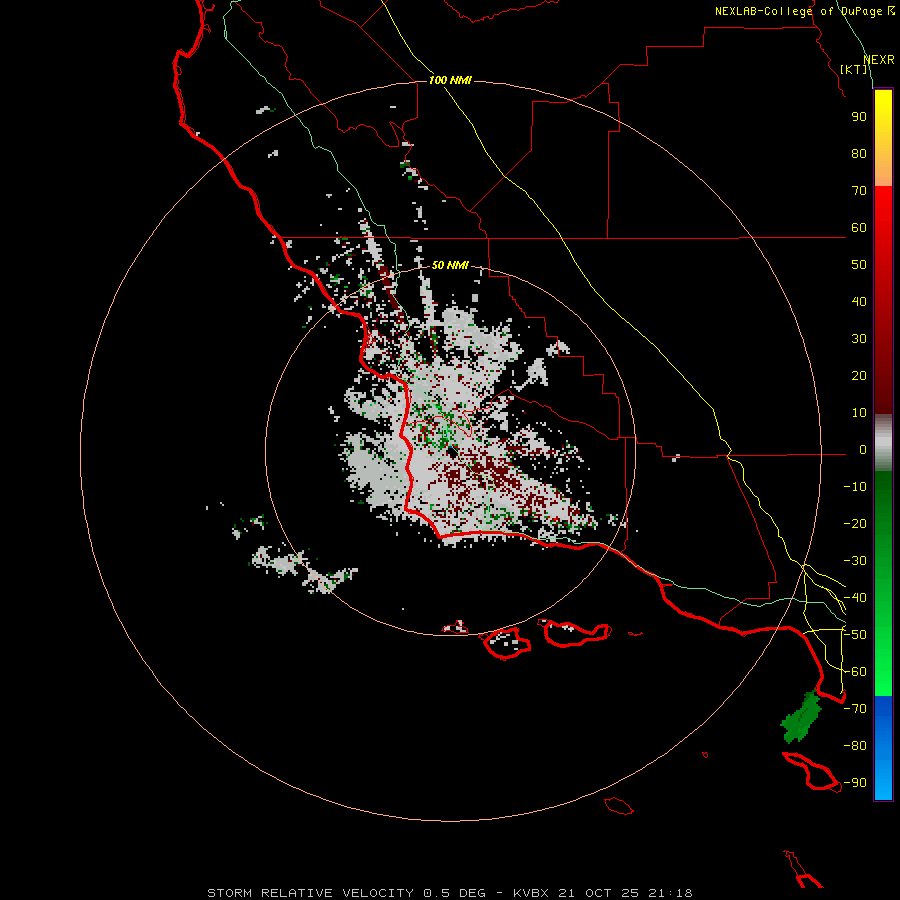The width and height of the screenshot is (900, 900).
Task: Click the 80 value on the velocity scale
Action: click(x=859, y=153)
